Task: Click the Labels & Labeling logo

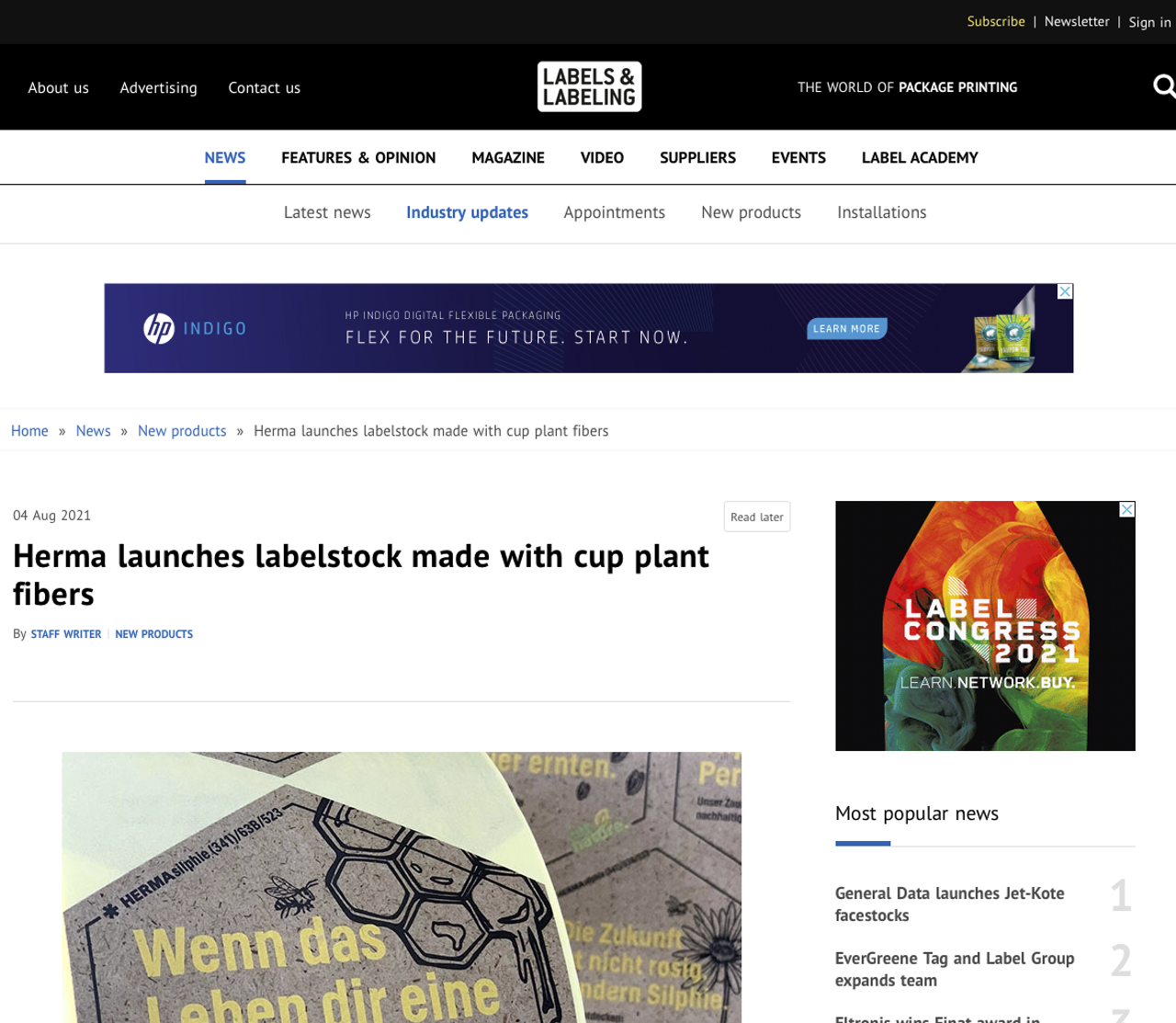Action: (589, 86)
